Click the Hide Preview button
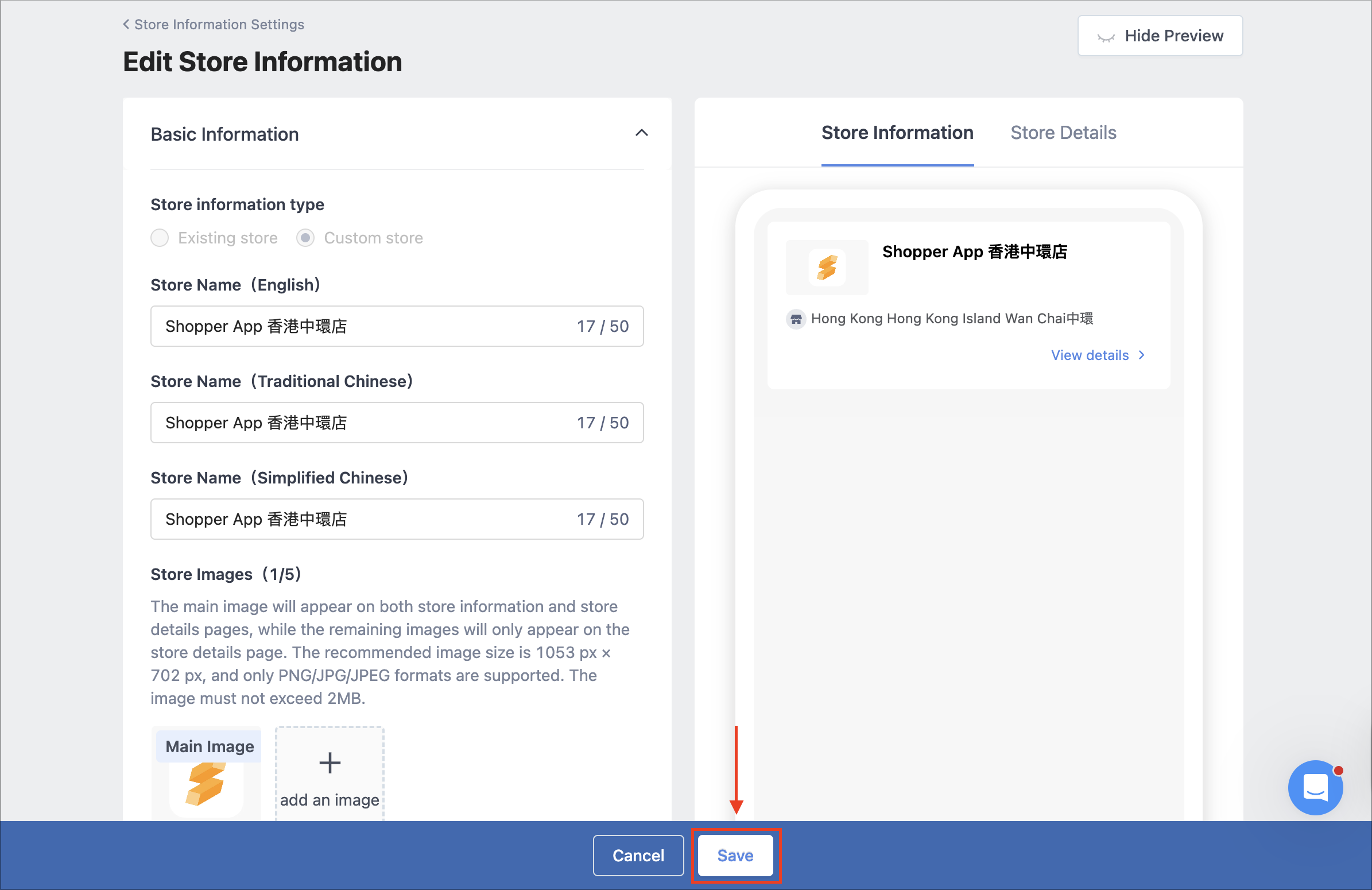 pyautogui.click(x=1160, y=36)
